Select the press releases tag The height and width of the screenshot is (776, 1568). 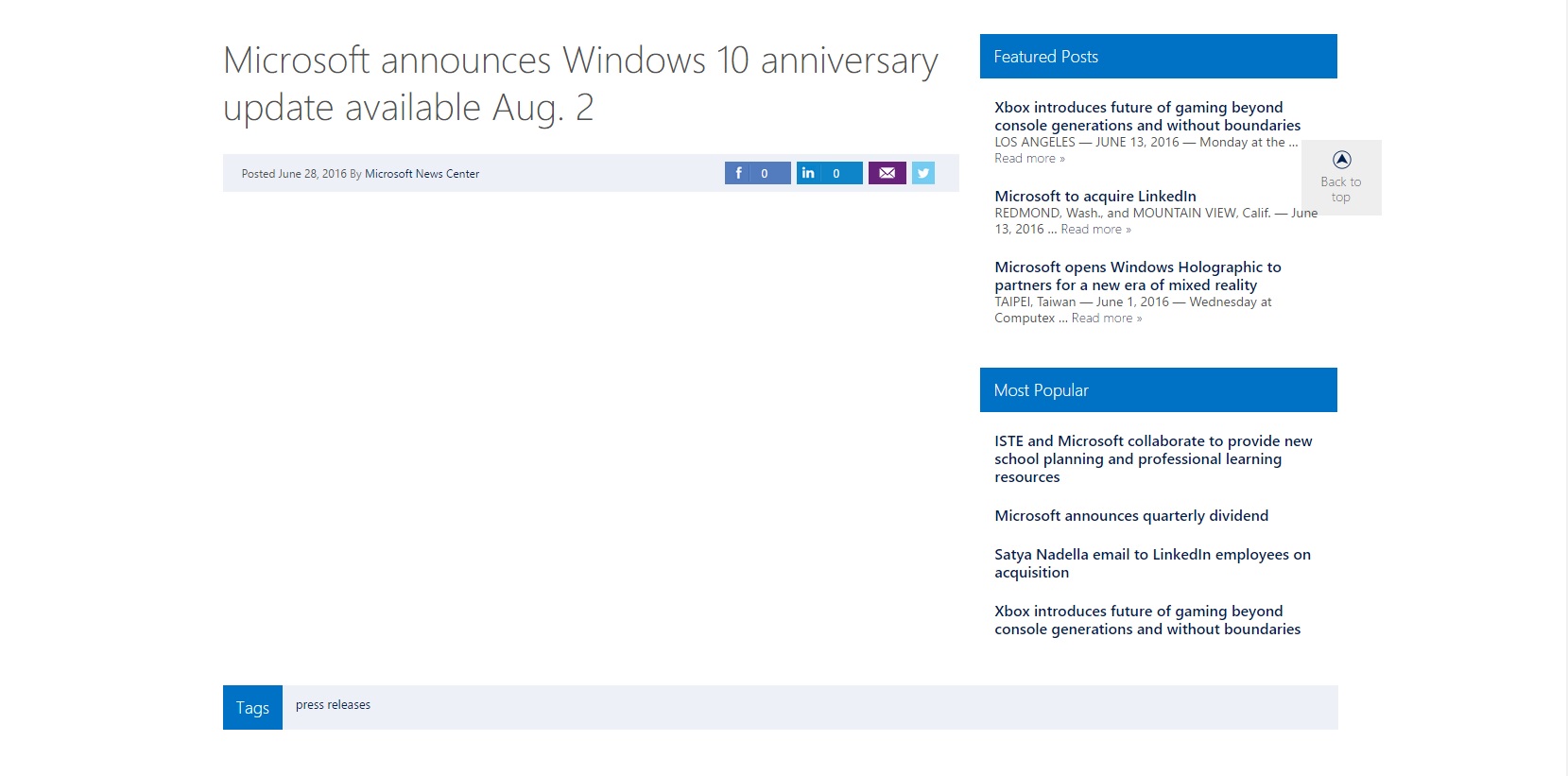333,705
